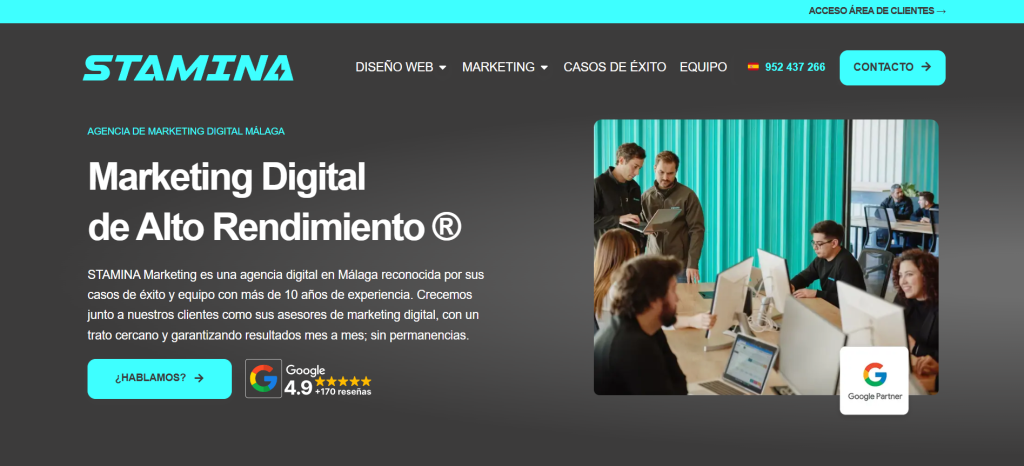
Task: Click the arrow in the ¿HABLAMOS? button
Action: click(199, 378)
